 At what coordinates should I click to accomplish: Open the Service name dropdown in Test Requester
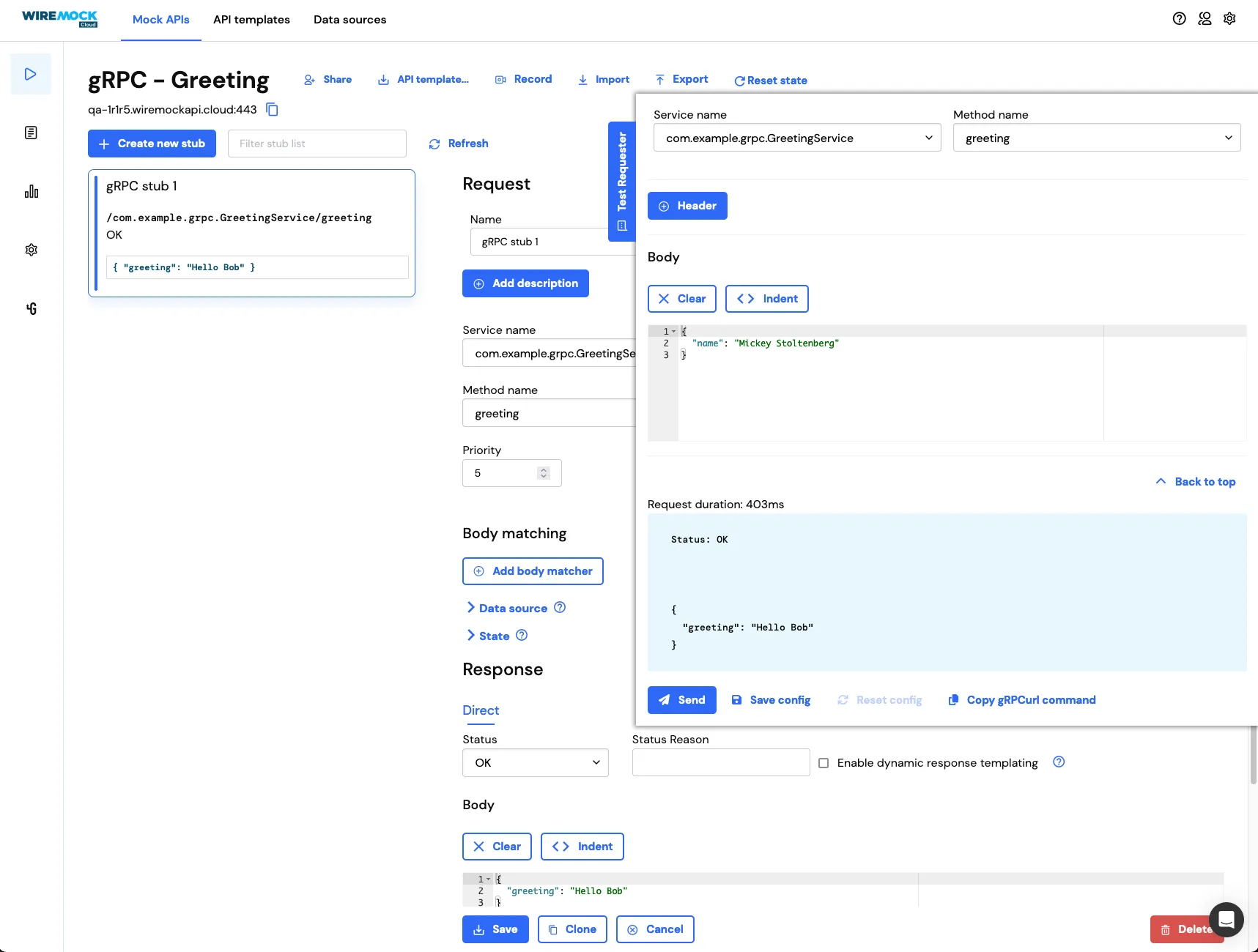(797, 138)
